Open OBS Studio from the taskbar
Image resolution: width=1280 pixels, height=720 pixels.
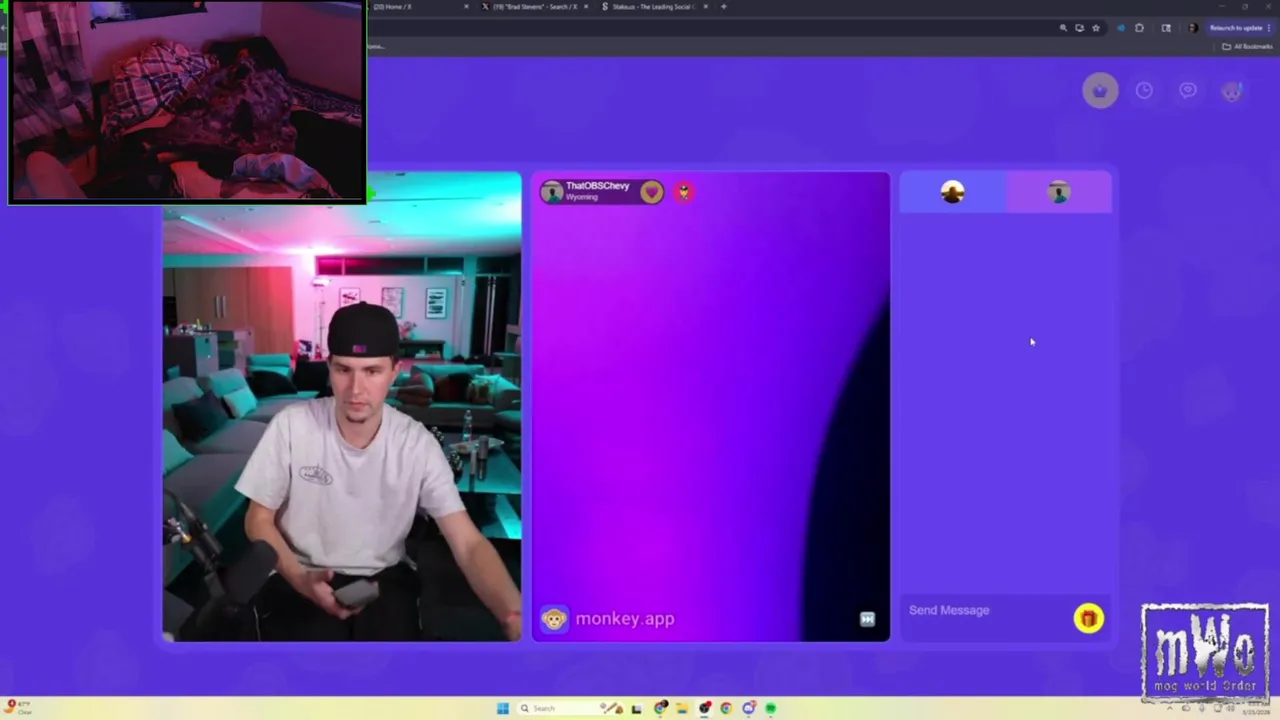click(704, 708)
